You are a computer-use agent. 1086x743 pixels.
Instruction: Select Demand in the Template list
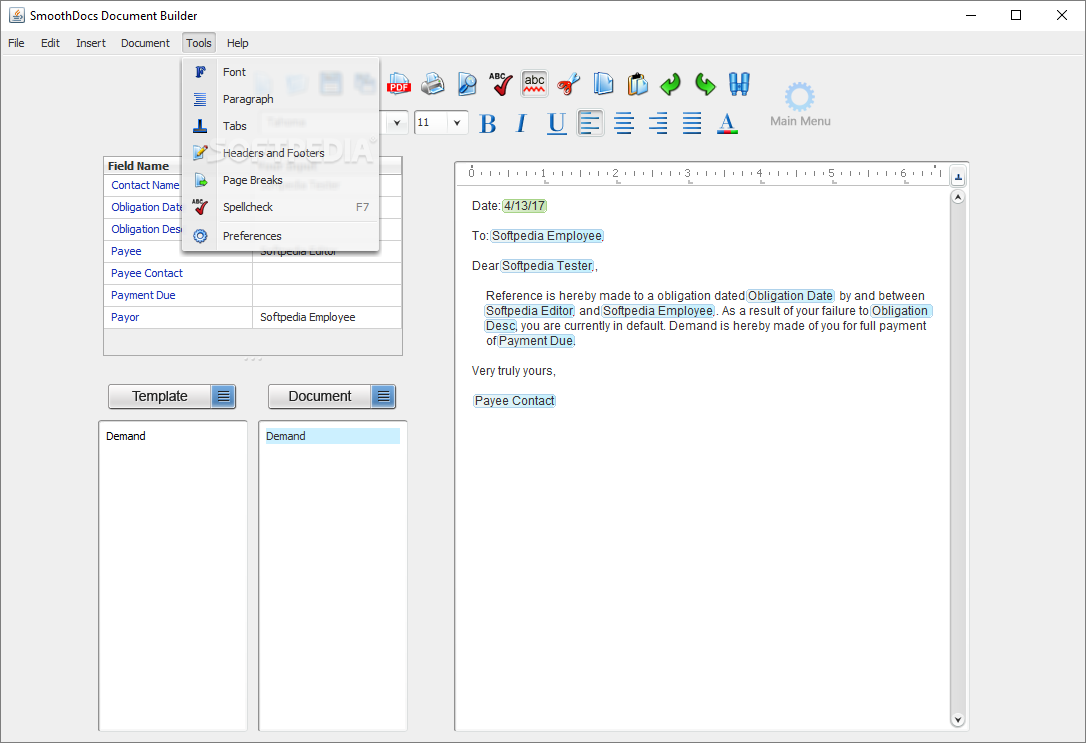coord(126,436)
